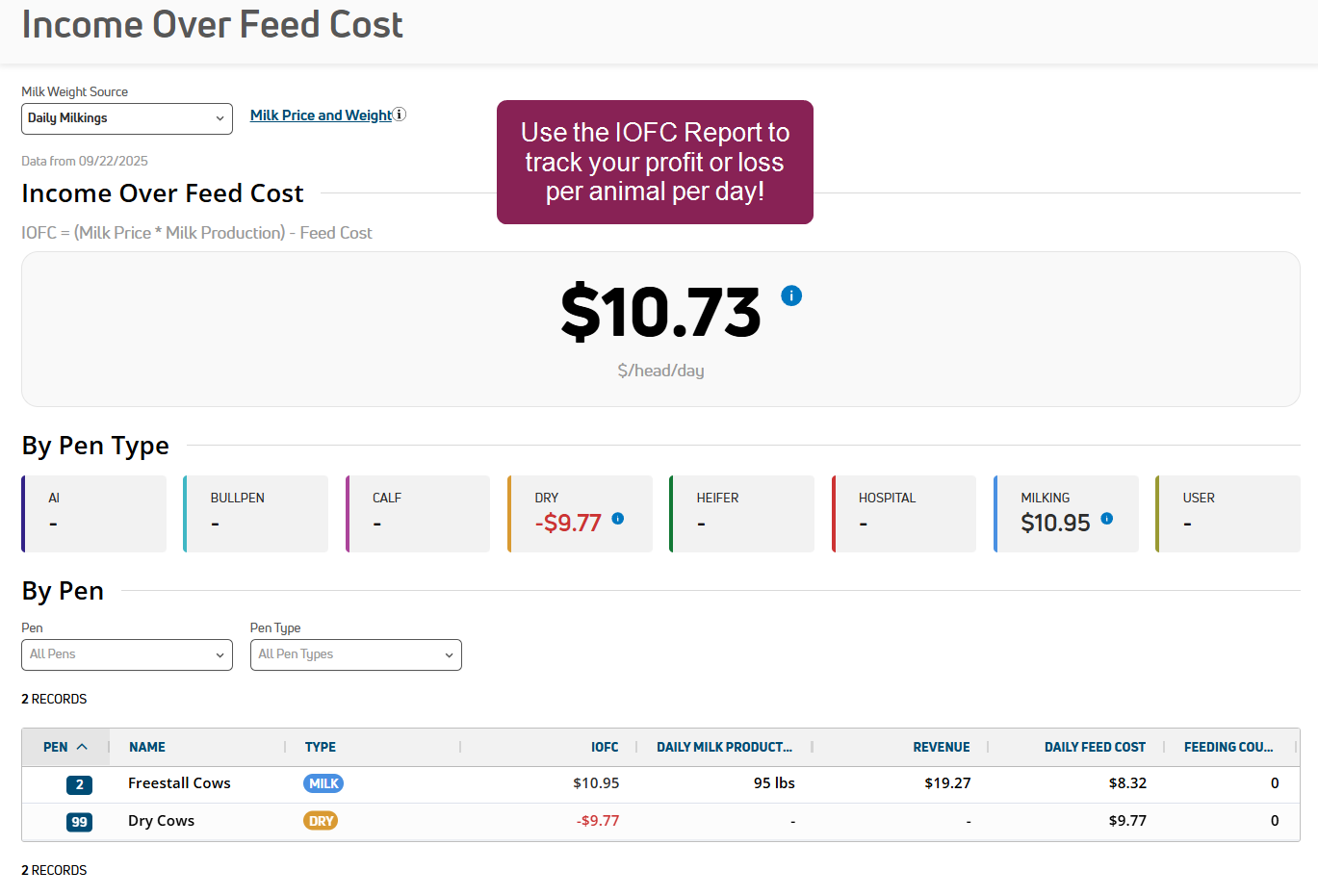The image size is (1318, 896).
Task: Click the pen number 99 badge
Action: (79, 822)
